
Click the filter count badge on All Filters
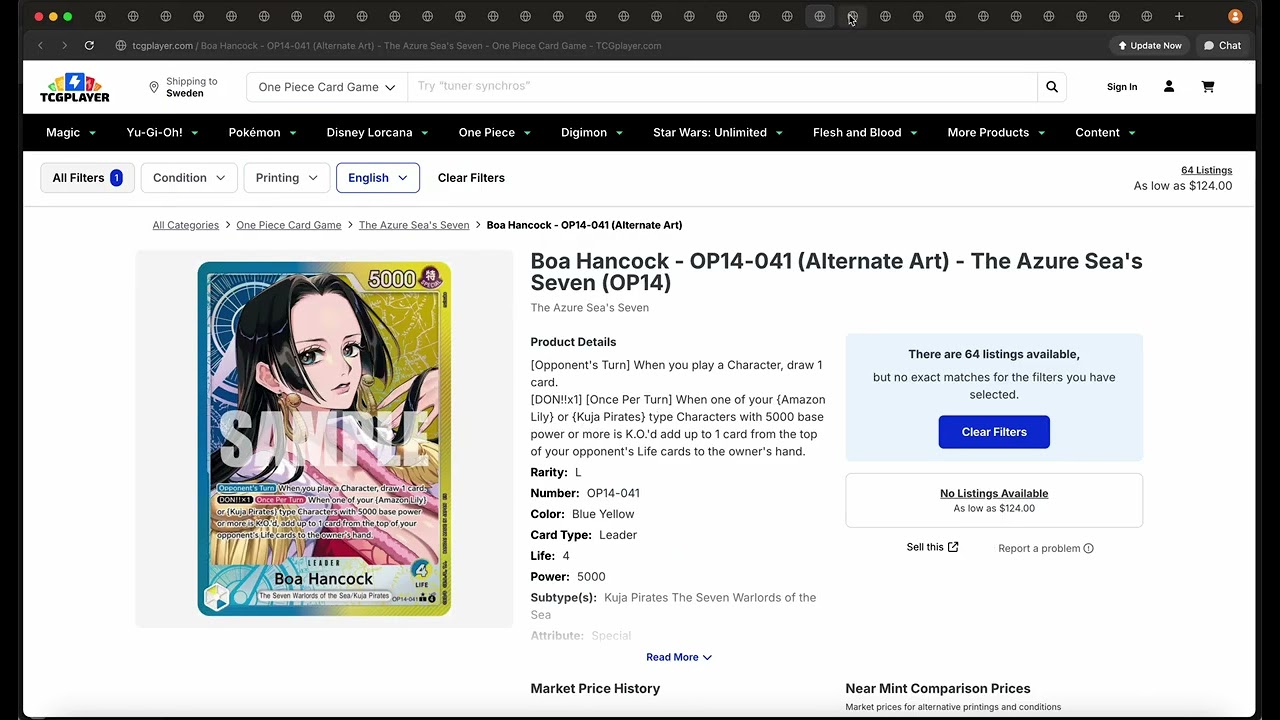click(x=116, y=178)
